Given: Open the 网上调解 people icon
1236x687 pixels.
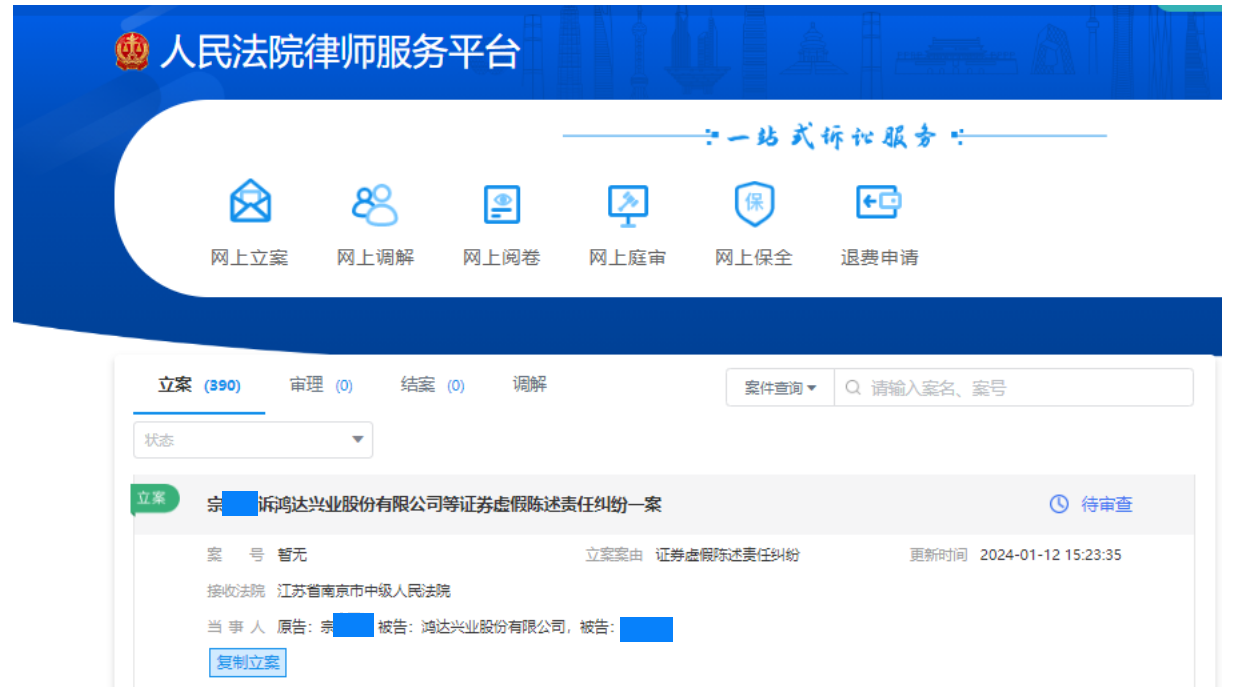Looking at the screenshot, I should [x=375, y=204].
